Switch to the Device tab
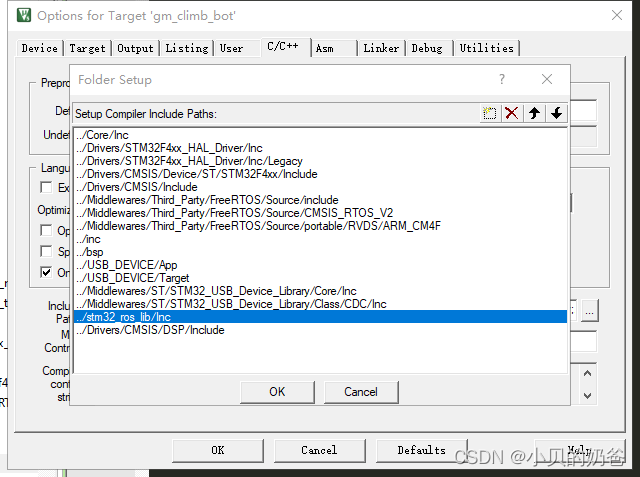Viewport: 640px width, 477px height. tap(40, 48)
